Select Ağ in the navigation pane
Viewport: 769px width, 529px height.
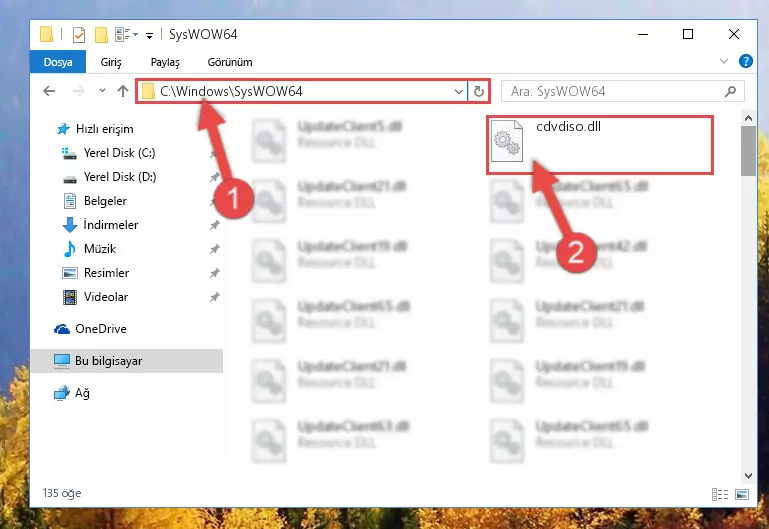coord(72,393)
